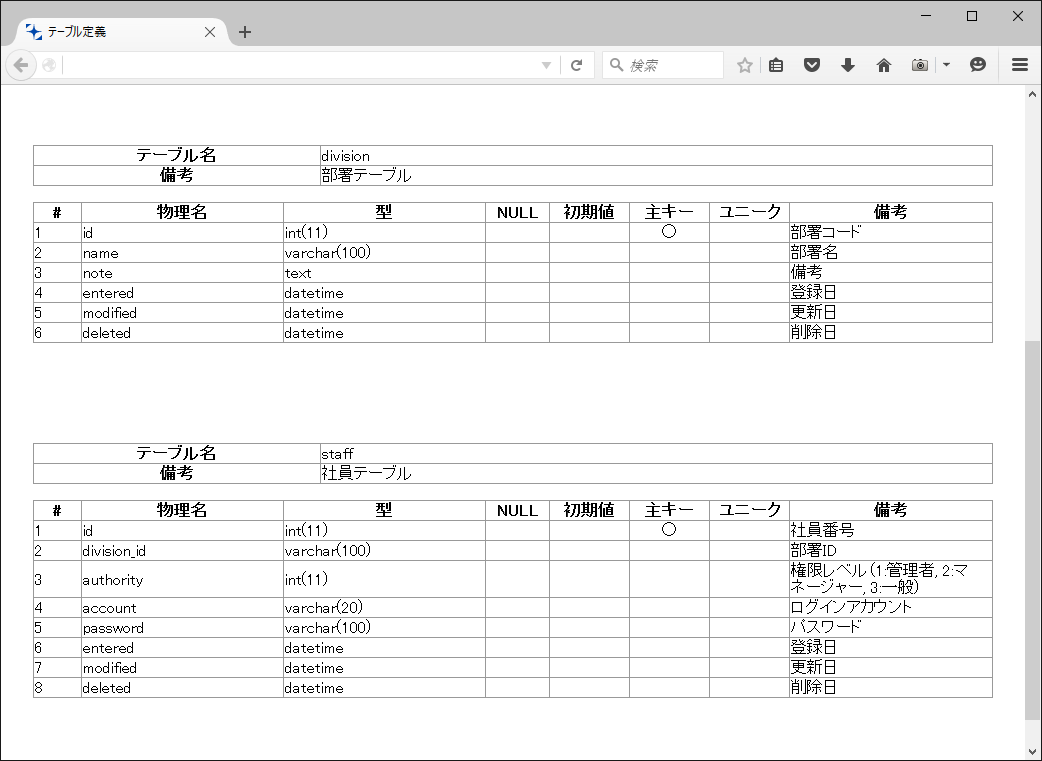Click the scrollbar down arrow
Viewport: 1042px width, 761px height.
point(1032,752)
